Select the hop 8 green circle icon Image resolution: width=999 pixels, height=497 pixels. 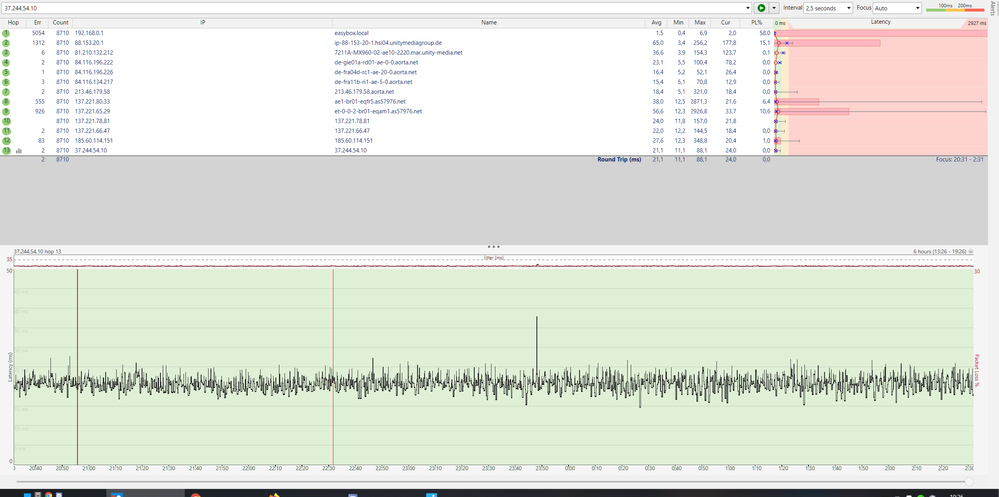5,101
